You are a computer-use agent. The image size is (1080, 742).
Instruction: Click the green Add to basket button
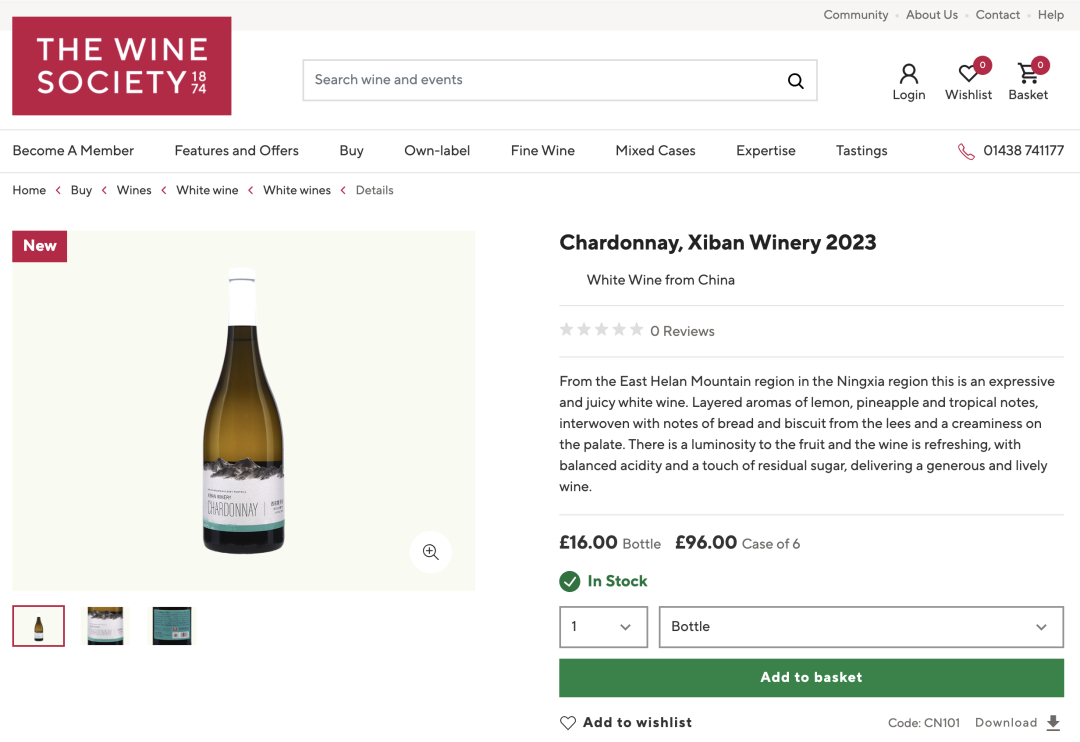[811, 678]
